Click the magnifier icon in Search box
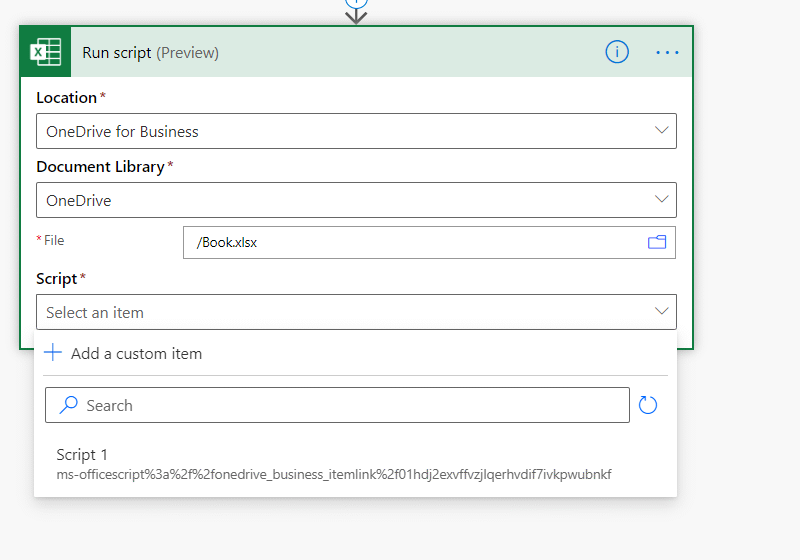 (68, 405)
